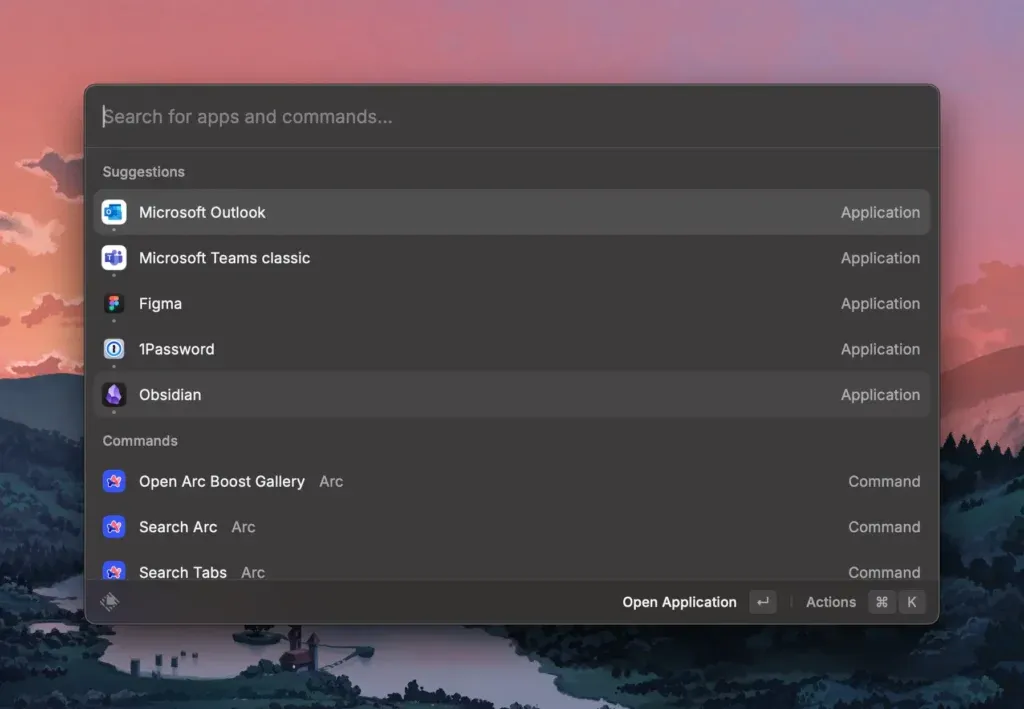Click Application label in 1Password row
Image resolution: width=1024 pixels, height=709 pixels.
click(880, 349)
